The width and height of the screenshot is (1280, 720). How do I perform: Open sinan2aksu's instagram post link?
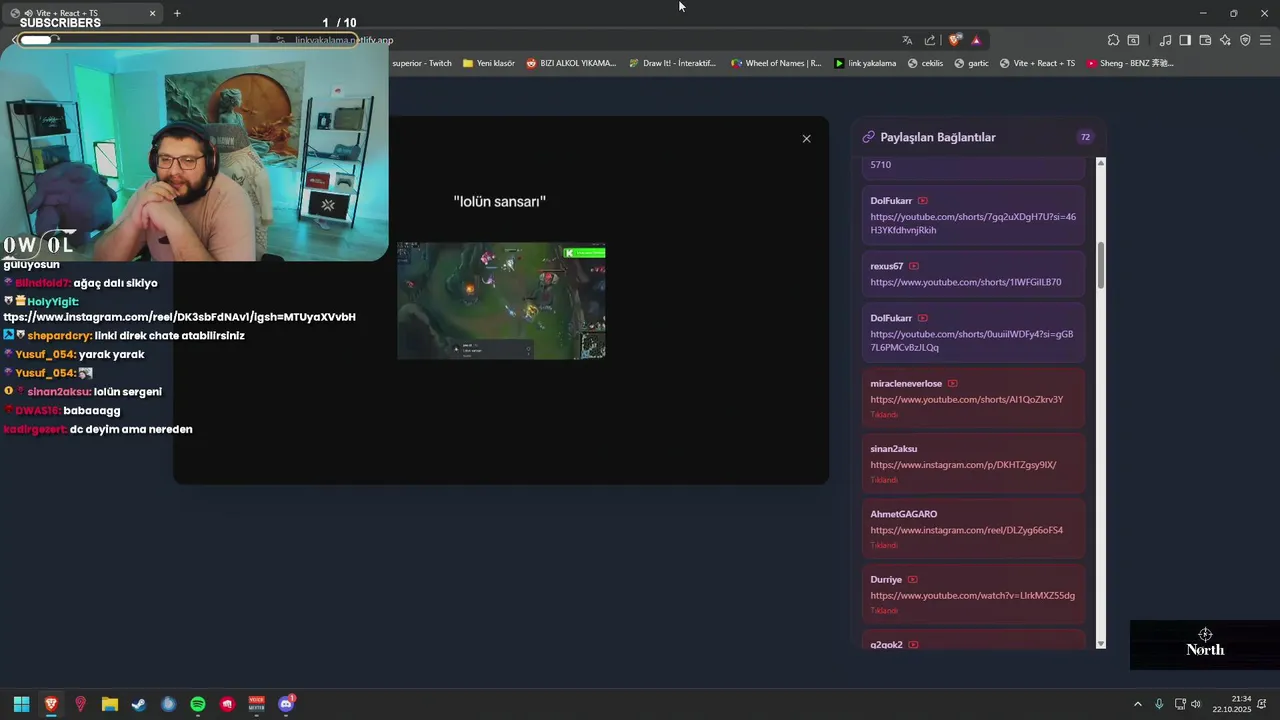tap(963, 465)
